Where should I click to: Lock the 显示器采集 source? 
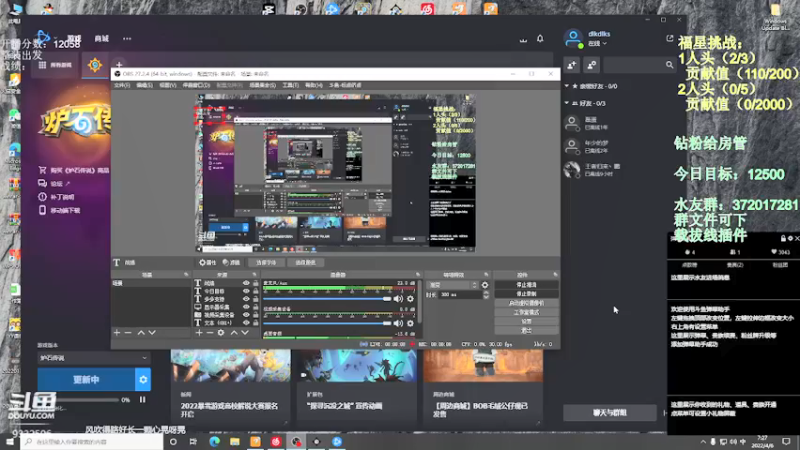256,307
